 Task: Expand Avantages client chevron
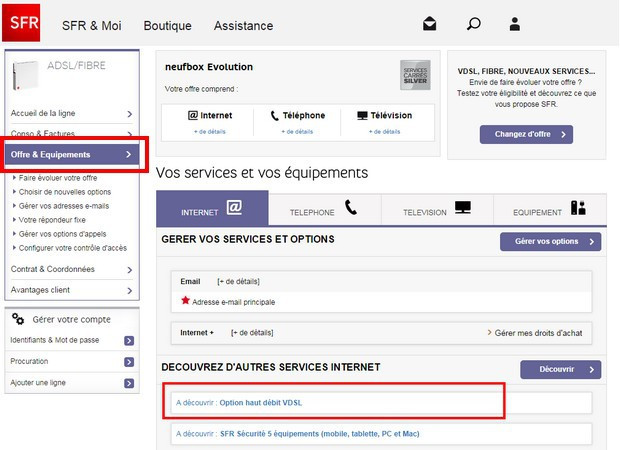(130, 291)
